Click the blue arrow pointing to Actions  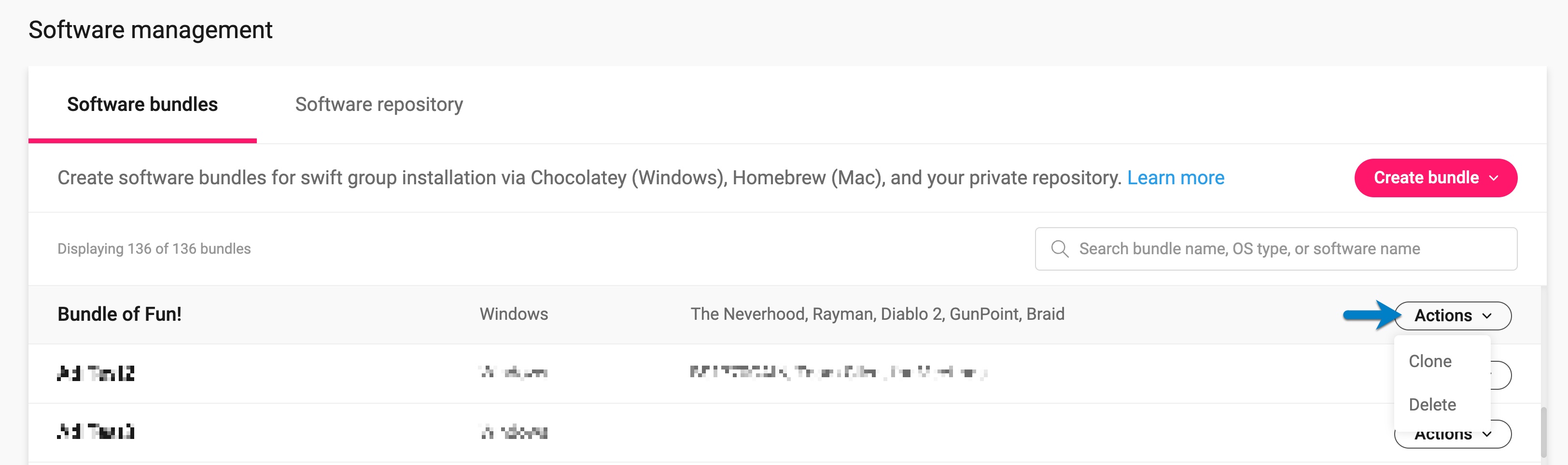[1372, 315]
